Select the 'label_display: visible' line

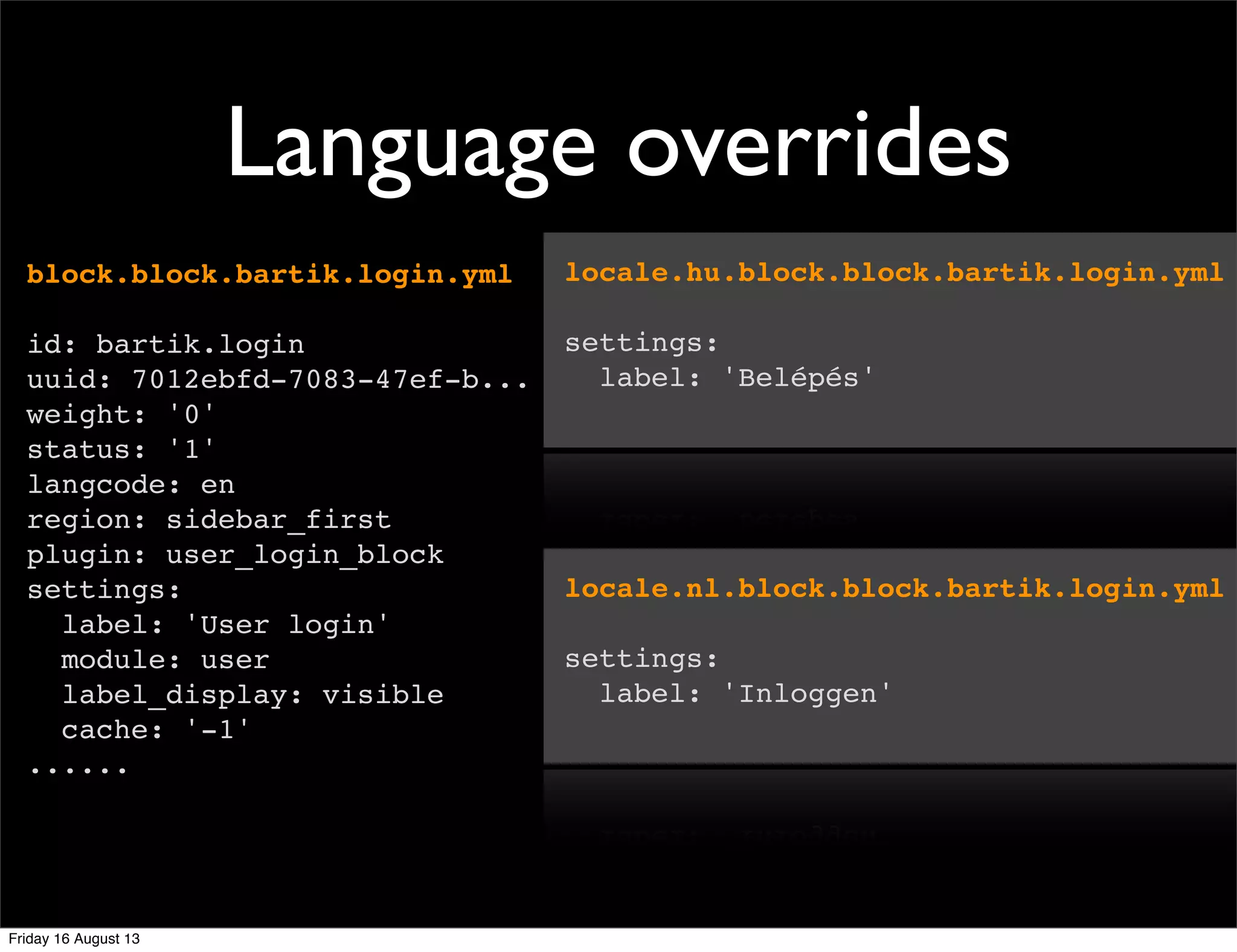coord(253,695)
